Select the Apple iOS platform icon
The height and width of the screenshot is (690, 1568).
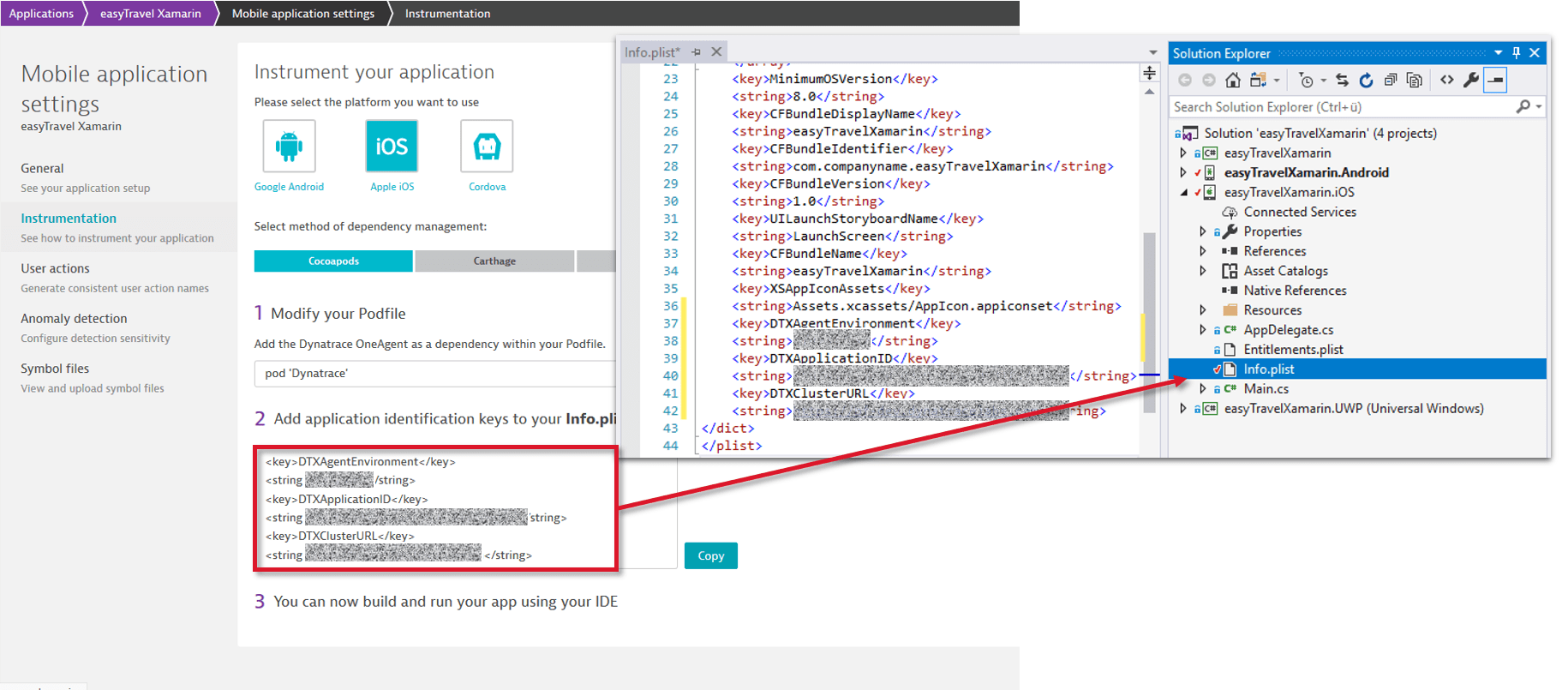(x=392, y=147)
